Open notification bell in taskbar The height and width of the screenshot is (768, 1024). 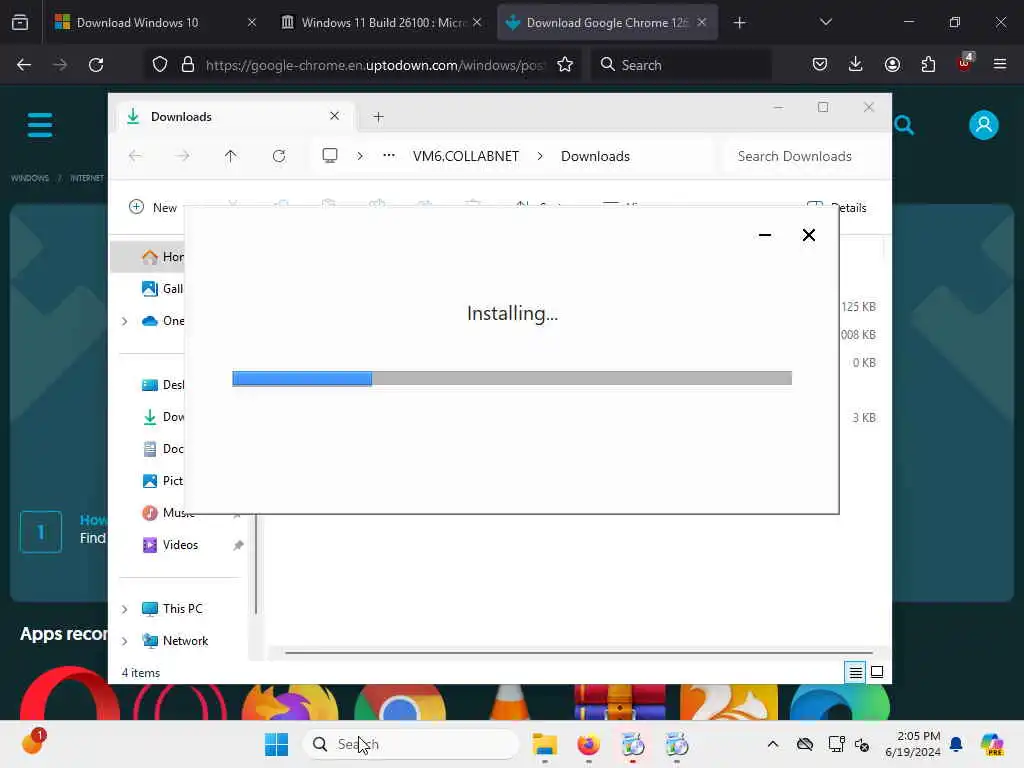[x=956, y=744]
